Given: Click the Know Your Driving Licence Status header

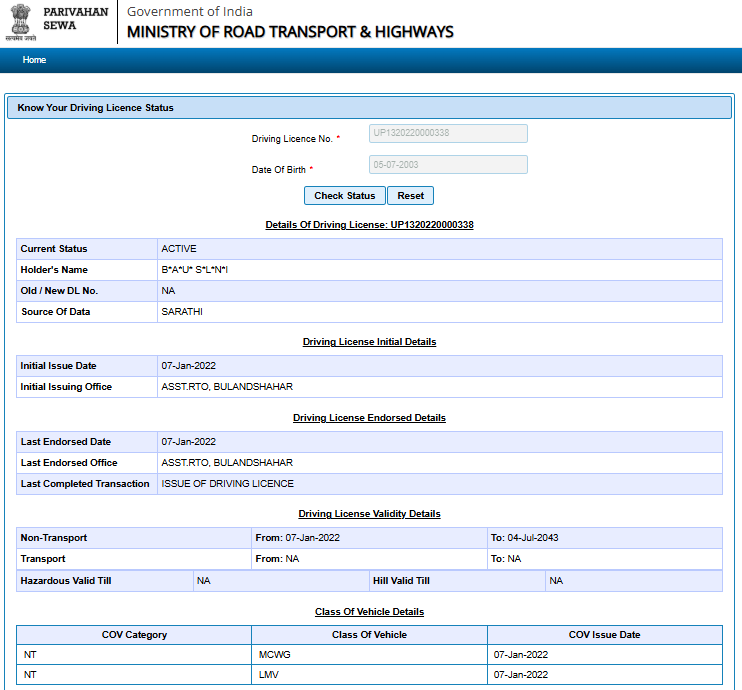Looking at the screenshot, I should (x=96, y=107).
